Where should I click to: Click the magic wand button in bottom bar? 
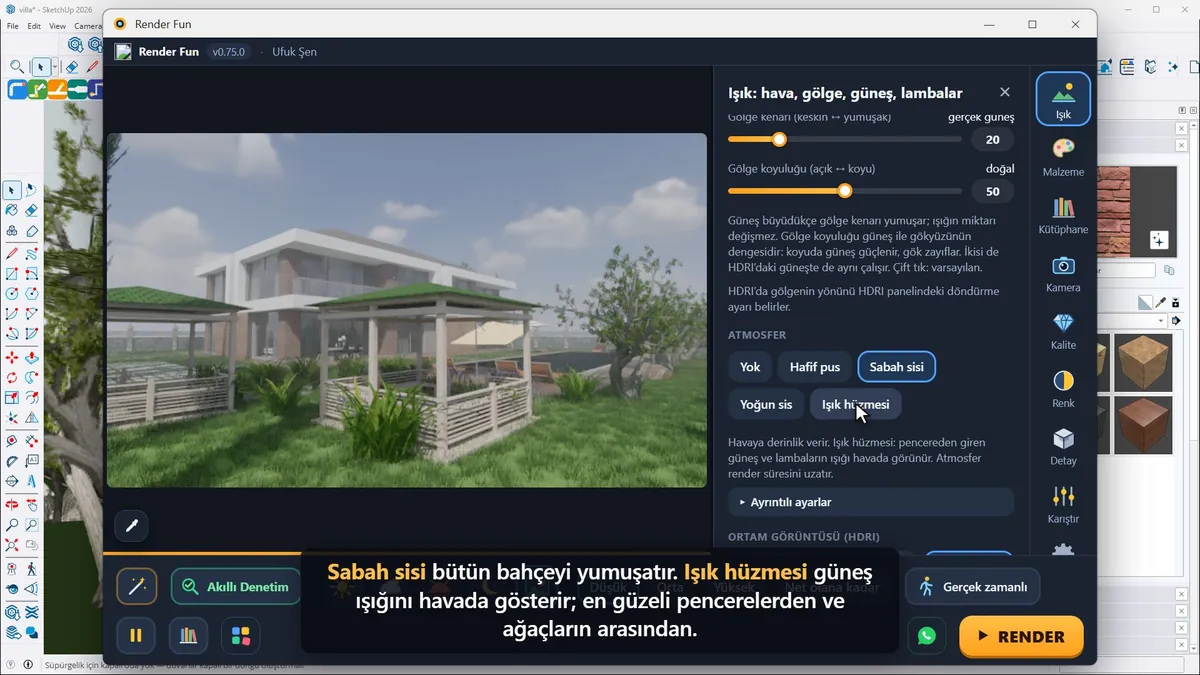pyautogui.click(x=136, y=586)
